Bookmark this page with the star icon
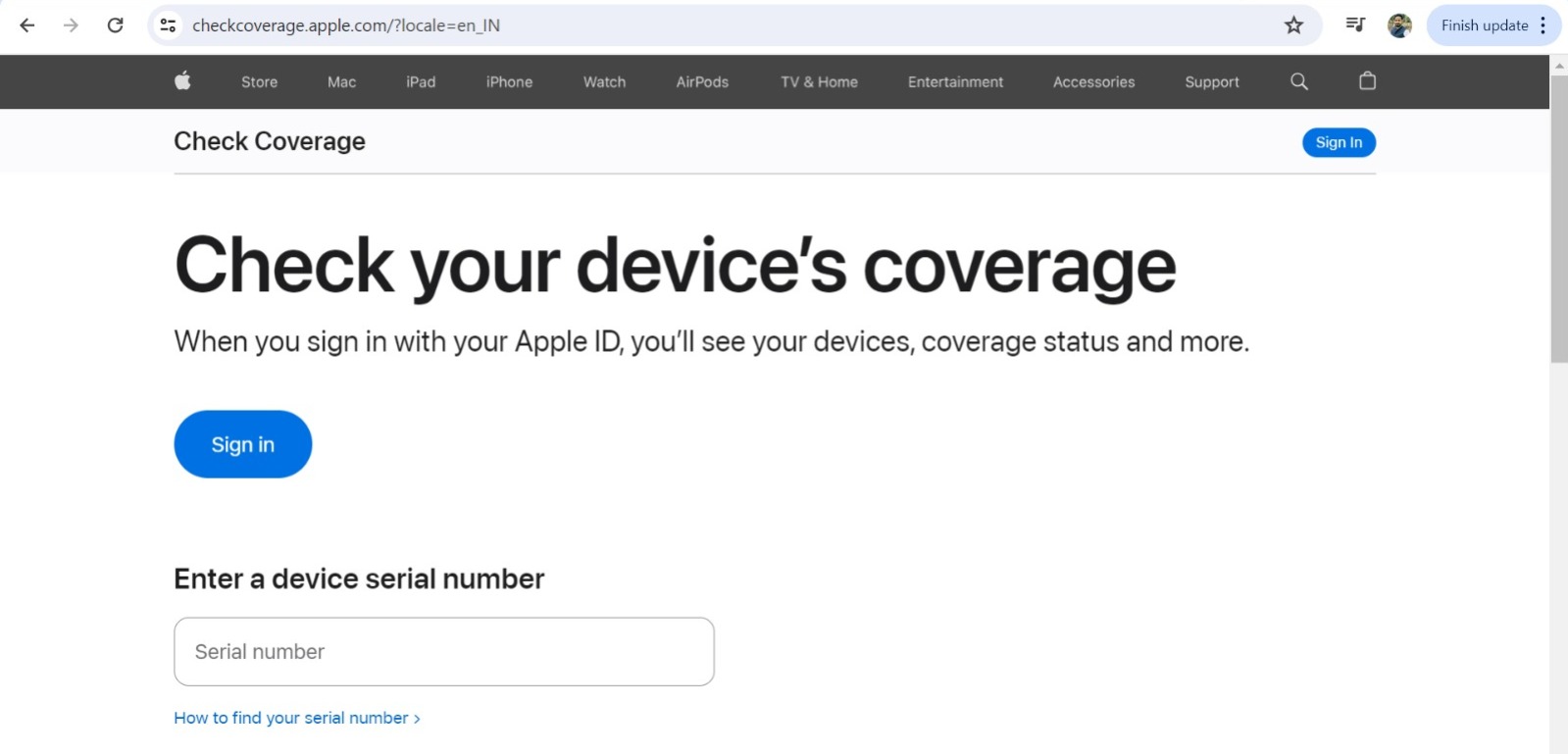This screenshot has width=1568, height=754. coord(1293,25)
